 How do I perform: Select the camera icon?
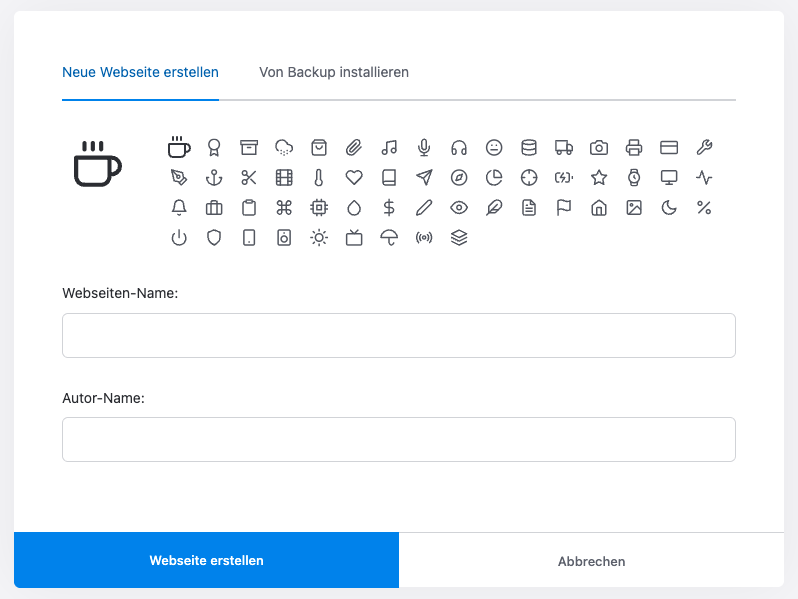[599, 148]
